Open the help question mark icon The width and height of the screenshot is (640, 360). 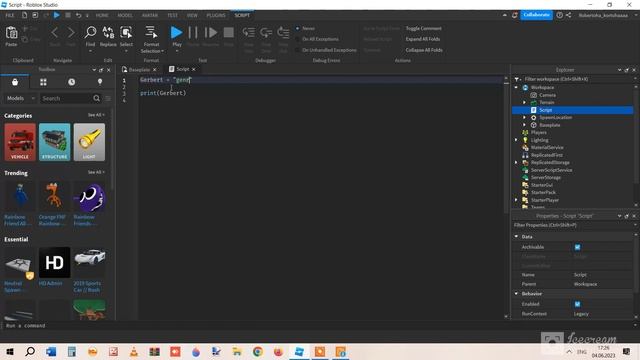click(x=560, y=15)
